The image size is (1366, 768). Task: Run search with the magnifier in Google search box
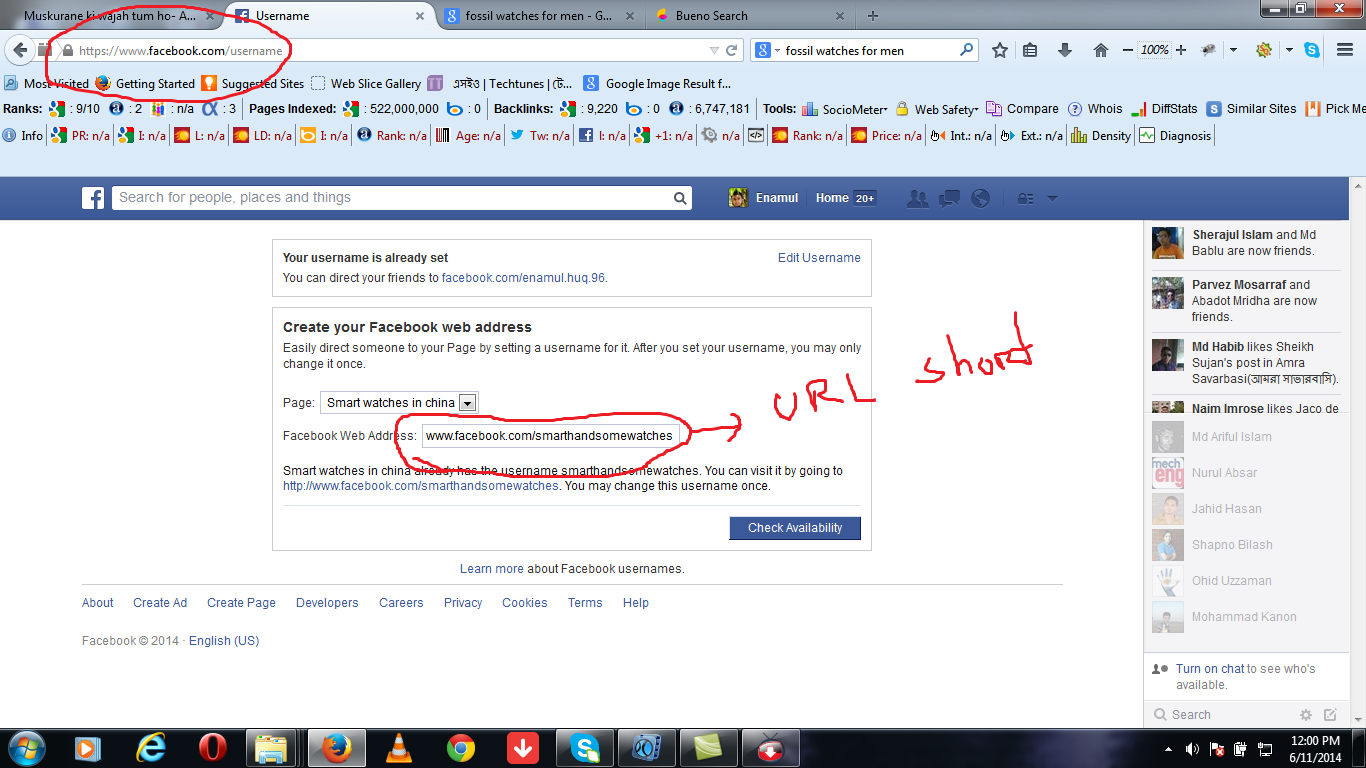tap(966, 49)
